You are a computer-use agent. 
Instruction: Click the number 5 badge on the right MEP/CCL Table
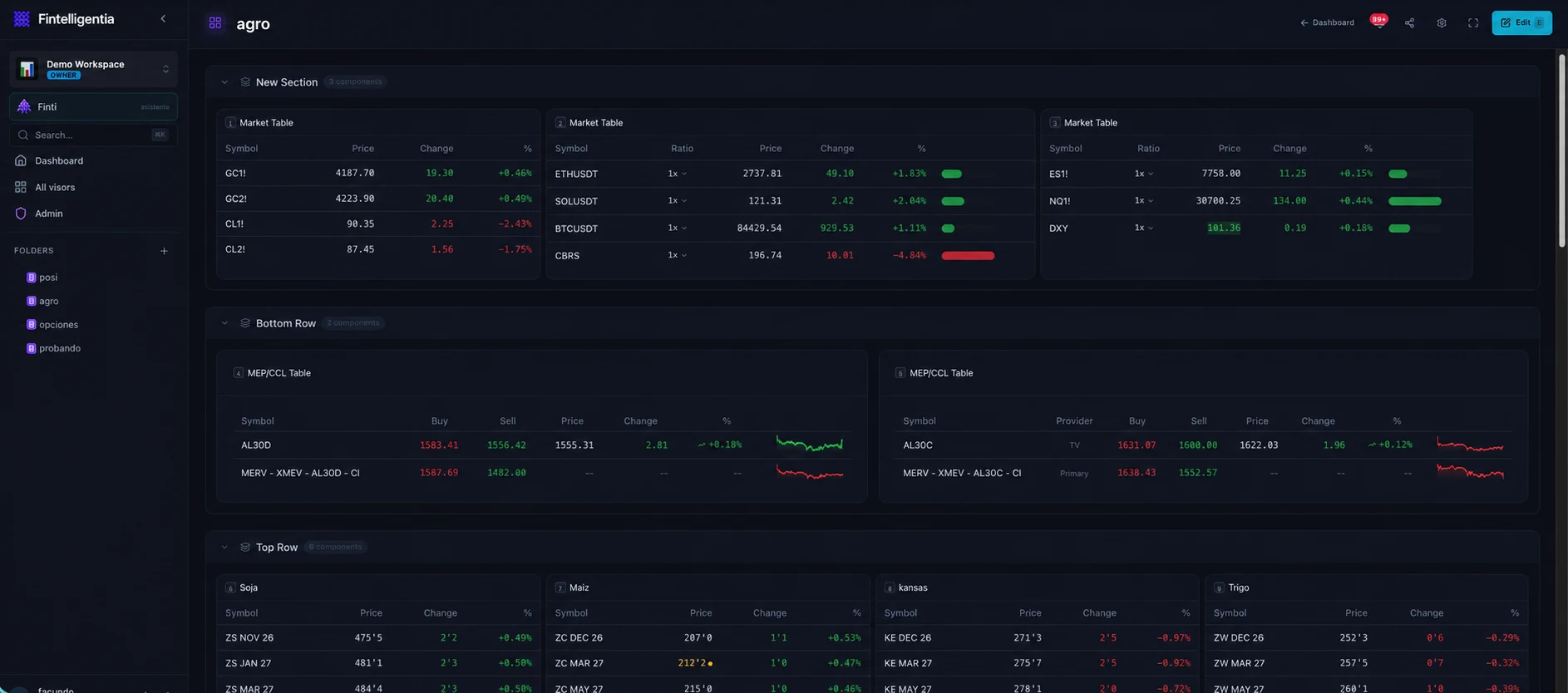(900, 374)
